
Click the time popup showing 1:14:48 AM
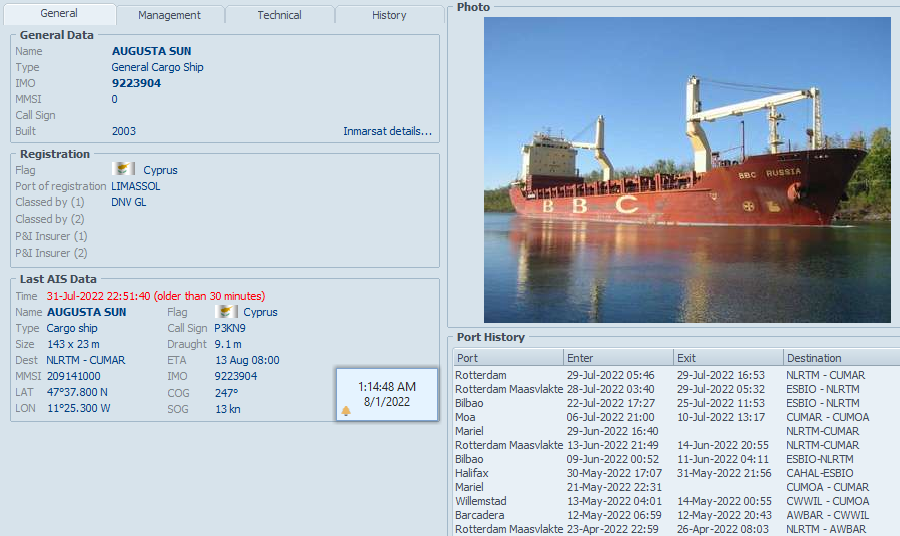click(387, 395)
